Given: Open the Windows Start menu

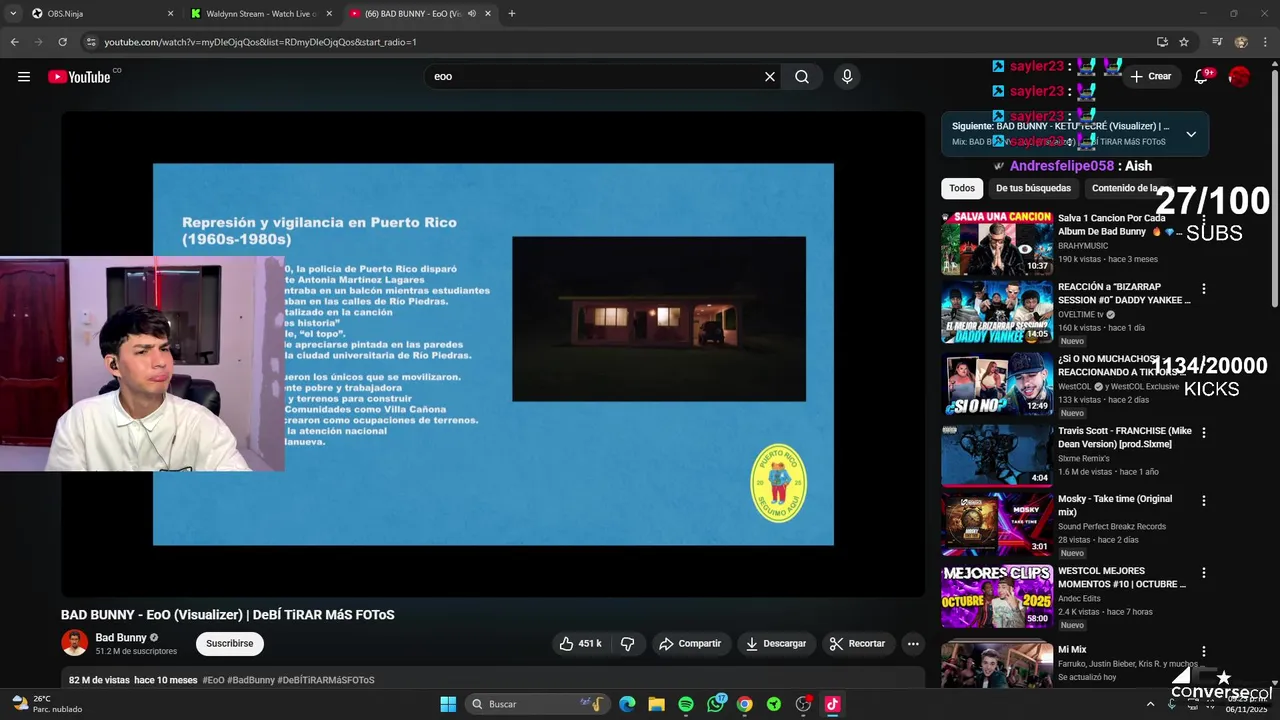Looking at the screenshot, I should [x=448, y=704].
